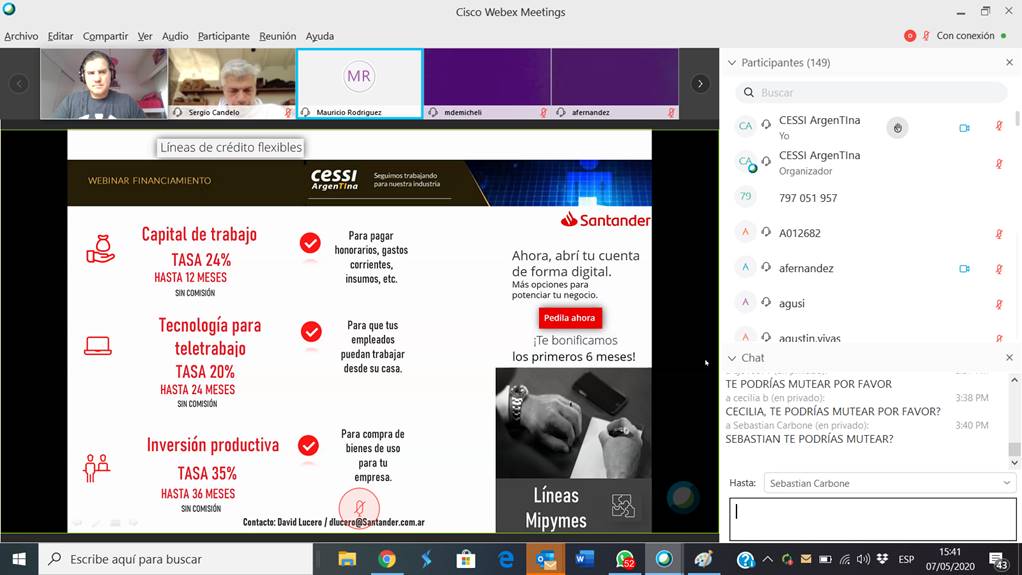Click the 79 avatar for 797 051 957
Viewport: 1022px width, 575px height.
(x=745, y=196)
